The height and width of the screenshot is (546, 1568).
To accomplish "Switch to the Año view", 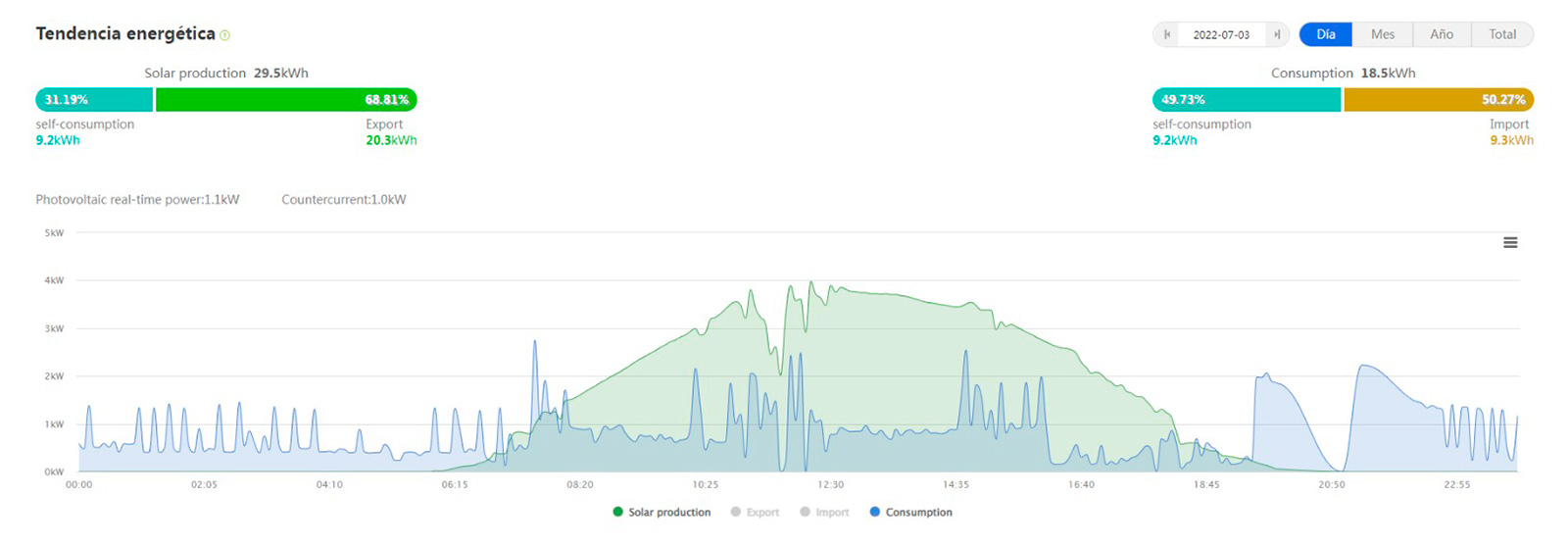I will (1442, 34).
